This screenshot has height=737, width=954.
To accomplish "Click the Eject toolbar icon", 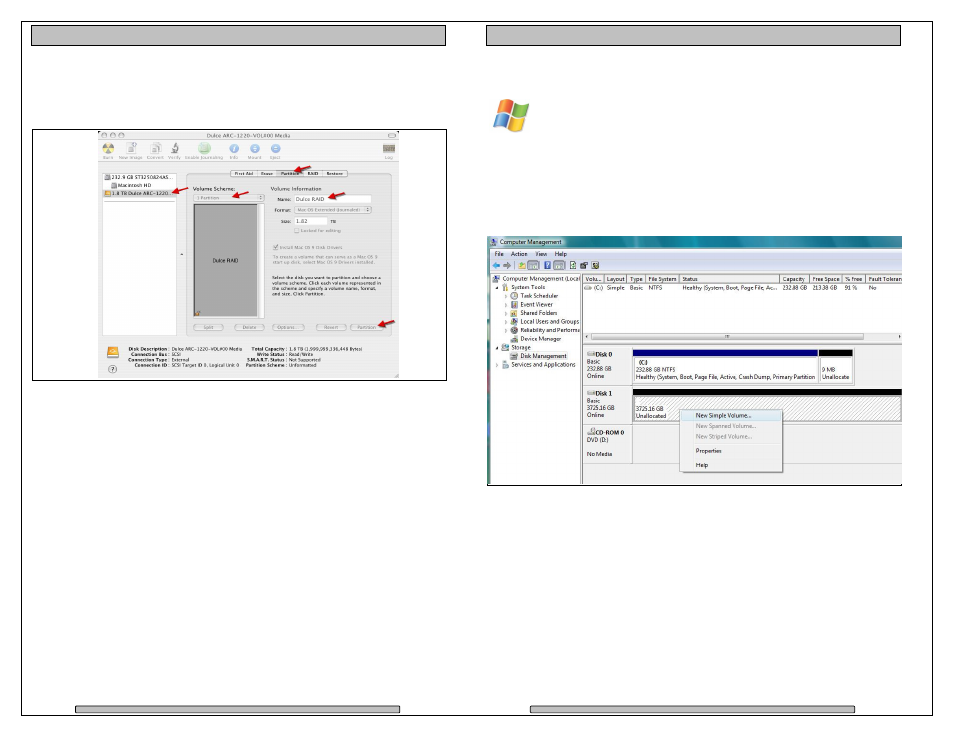I will coord(276,148).
